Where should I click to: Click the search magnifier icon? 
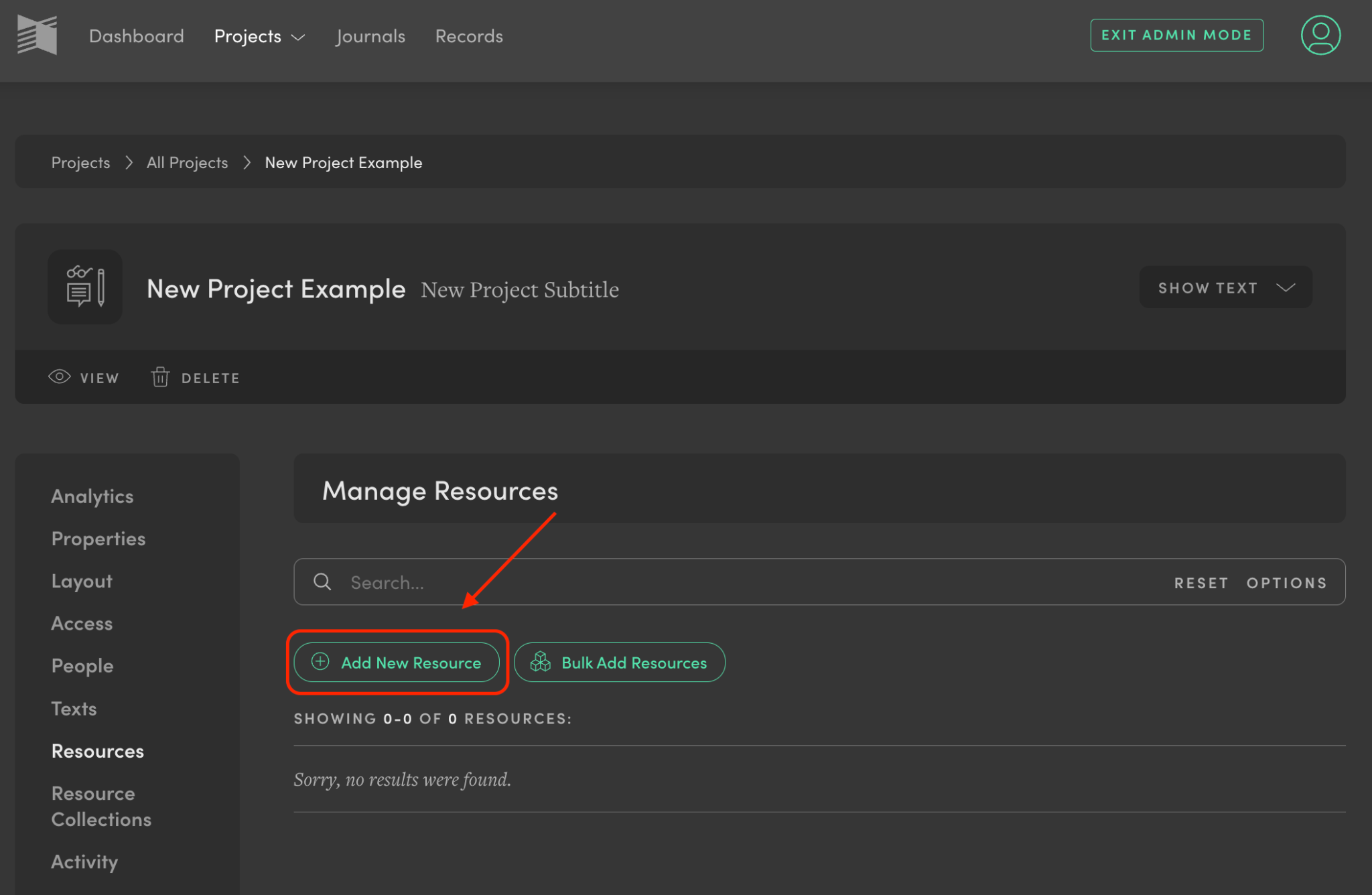tap(322, 581)
